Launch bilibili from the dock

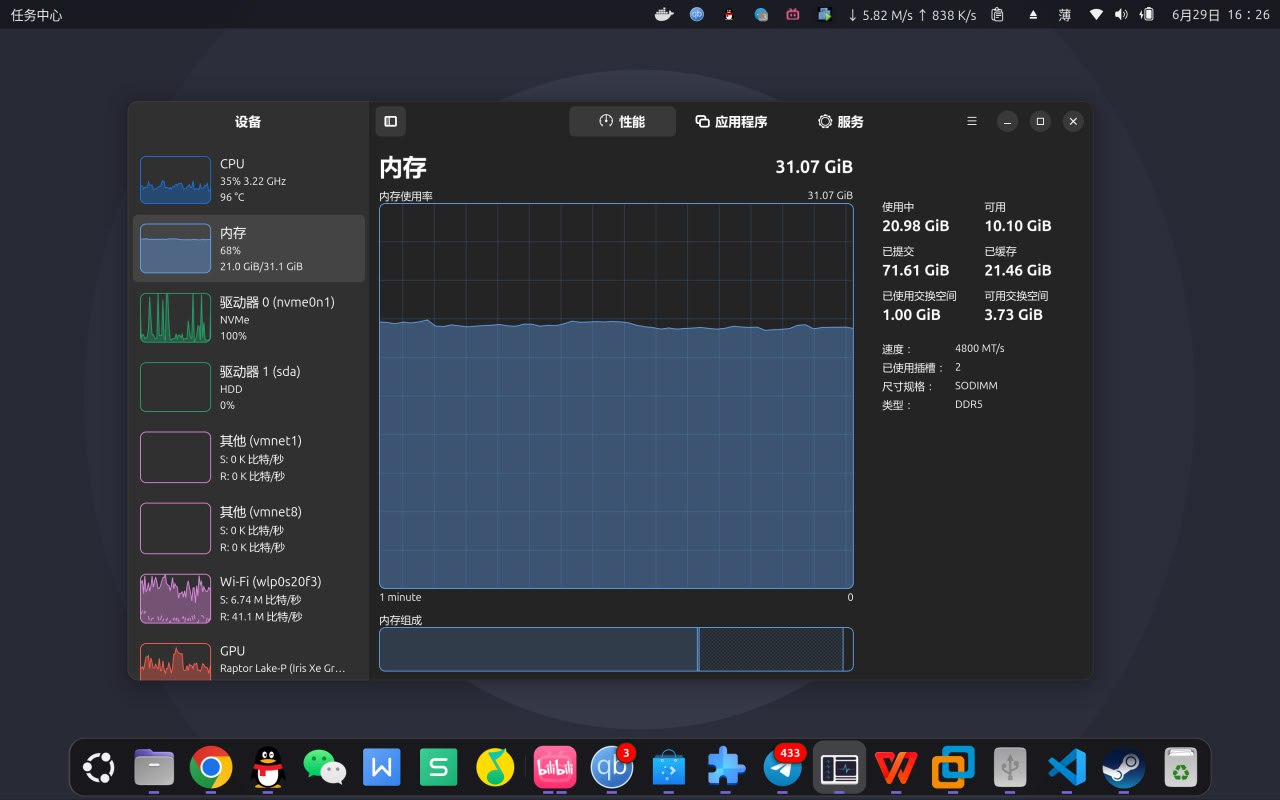coord(555,768)
